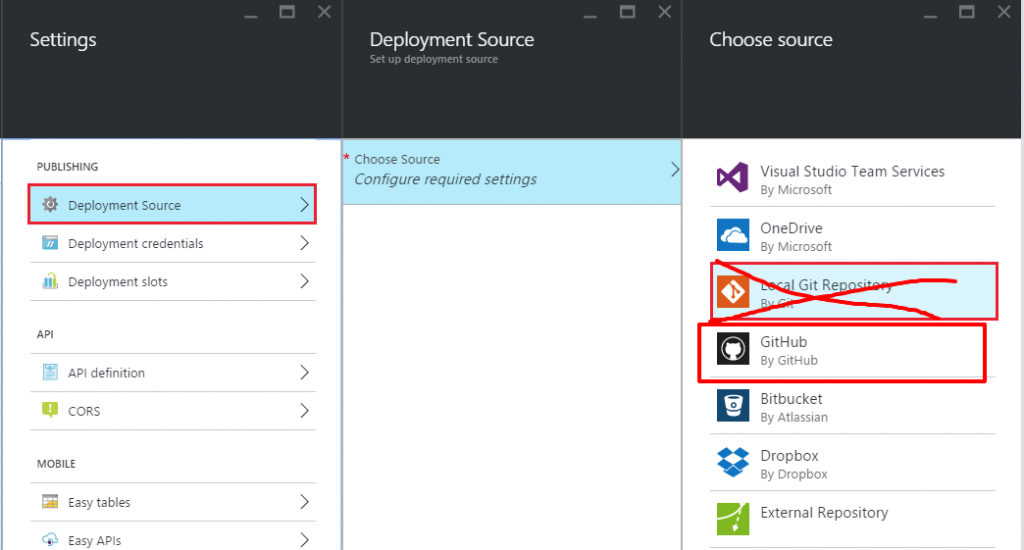Screen dimensions: 1024x550
Task: Click the orange Git logo icon
Action: coord(733,292)
